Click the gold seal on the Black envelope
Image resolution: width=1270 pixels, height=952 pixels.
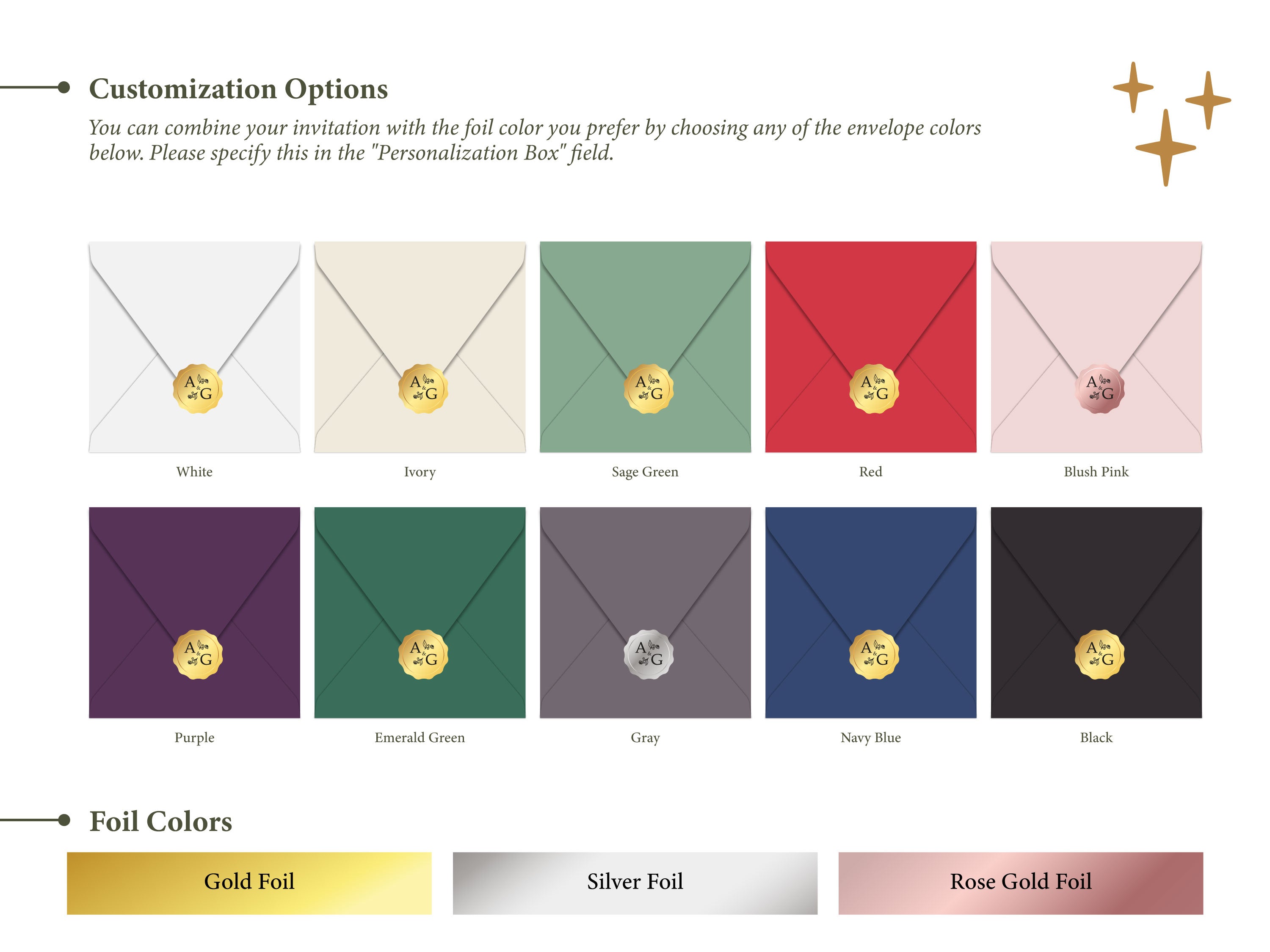(1099, 654)
